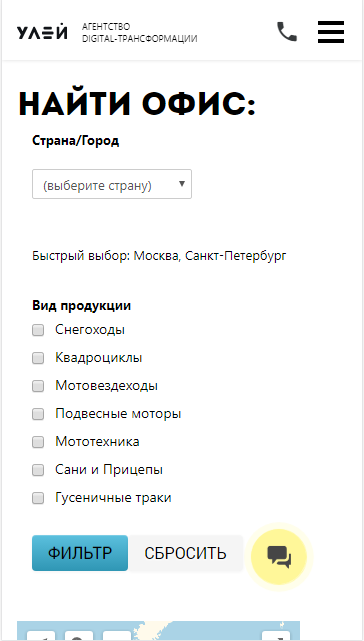The image size is (364, 641).
Task: Check Сани и Прицепы
Action: (38, 470)
